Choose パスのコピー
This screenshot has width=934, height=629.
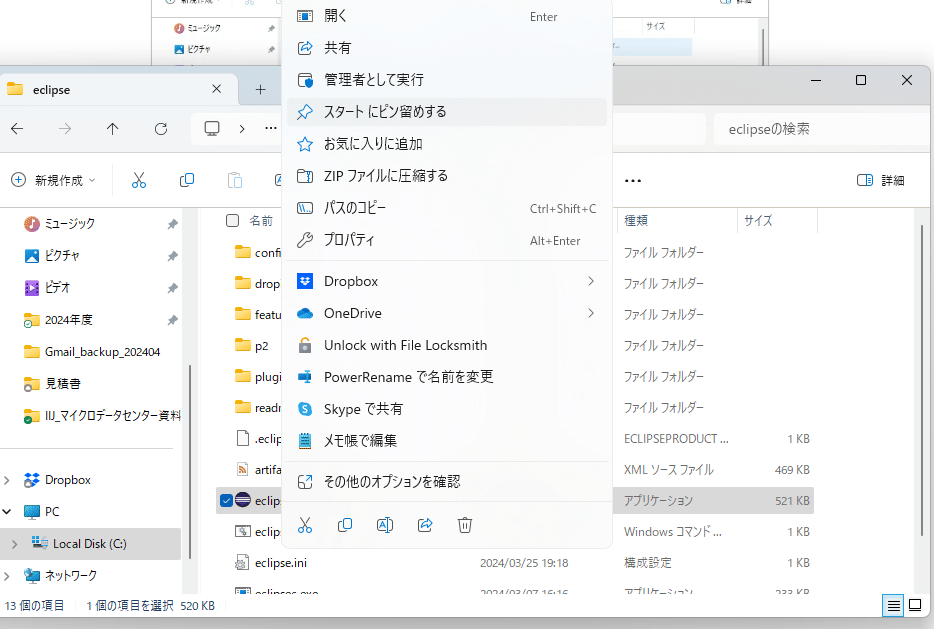pyautogui.click(x=447, y=208)
